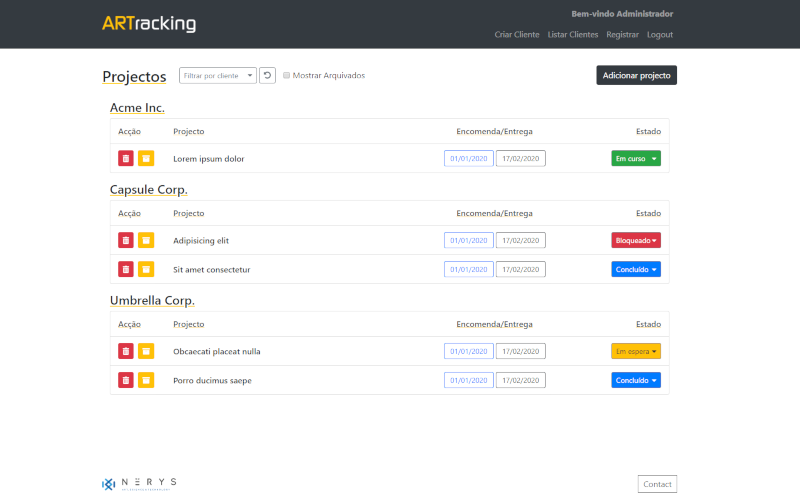Archive the Porro ducimus saepe project
Image resolution: width=800 pixels, height=500 pixels.
tap(146, 380)
